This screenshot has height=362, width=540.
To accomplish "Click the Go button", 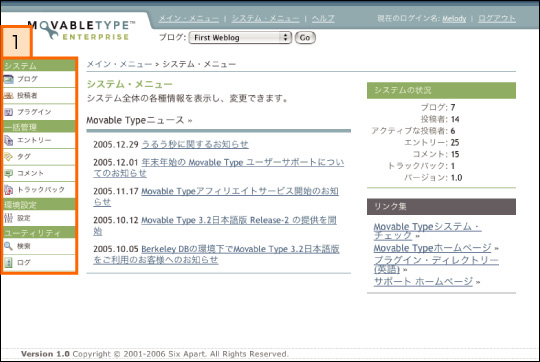I will [x=305, y=38].
